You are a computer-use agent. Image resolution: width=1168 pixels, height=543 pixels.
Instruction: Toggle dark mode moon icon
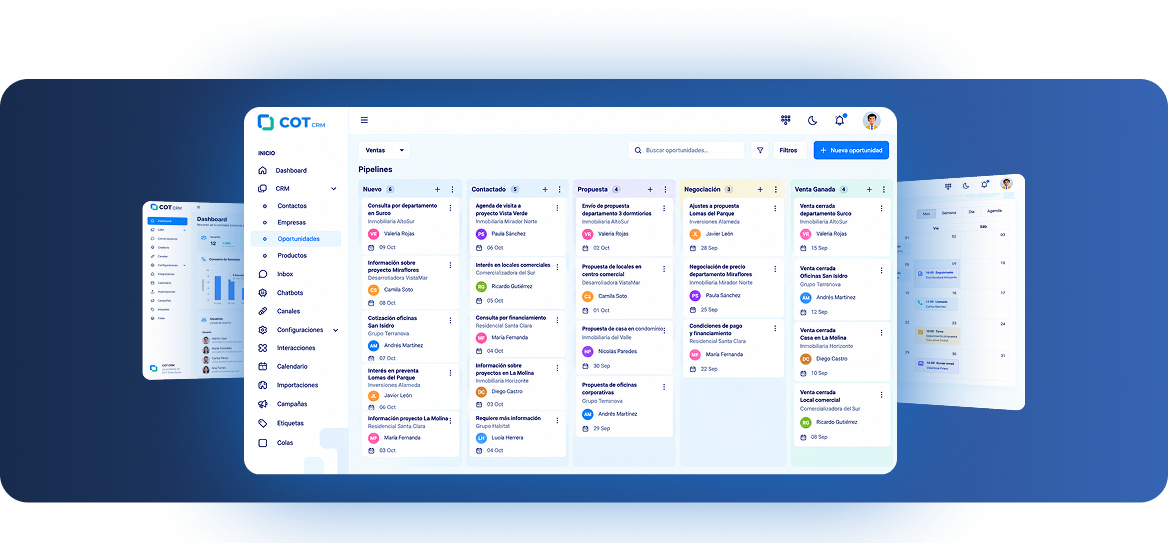click(813, 120)
